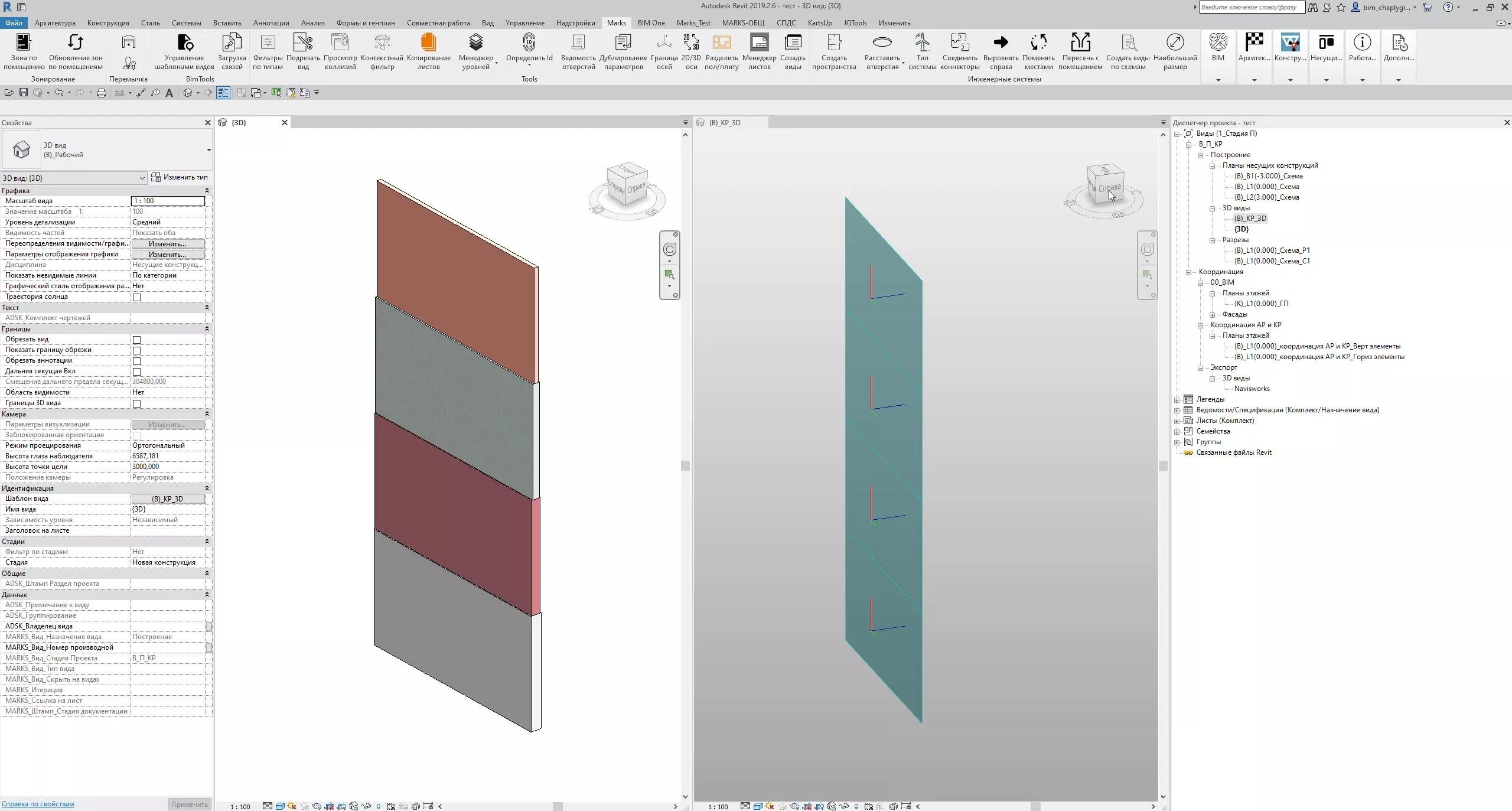
Task: Check the Границы 3D вида checkbox
Action: pyautogui.click(x=137, y=403)
